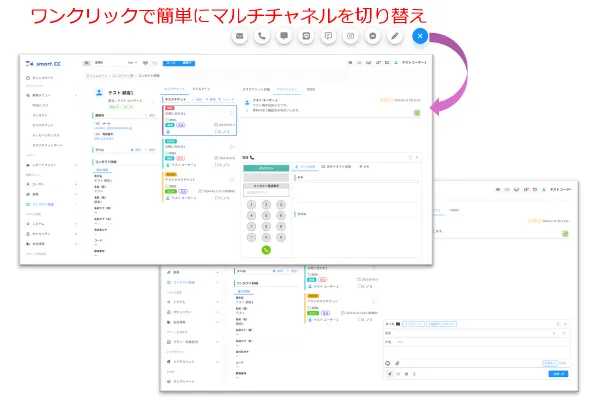This screenshot has width=600, height=400.
Task: Toggle the text-mode button in the mail composer
Action: [550, 363]
